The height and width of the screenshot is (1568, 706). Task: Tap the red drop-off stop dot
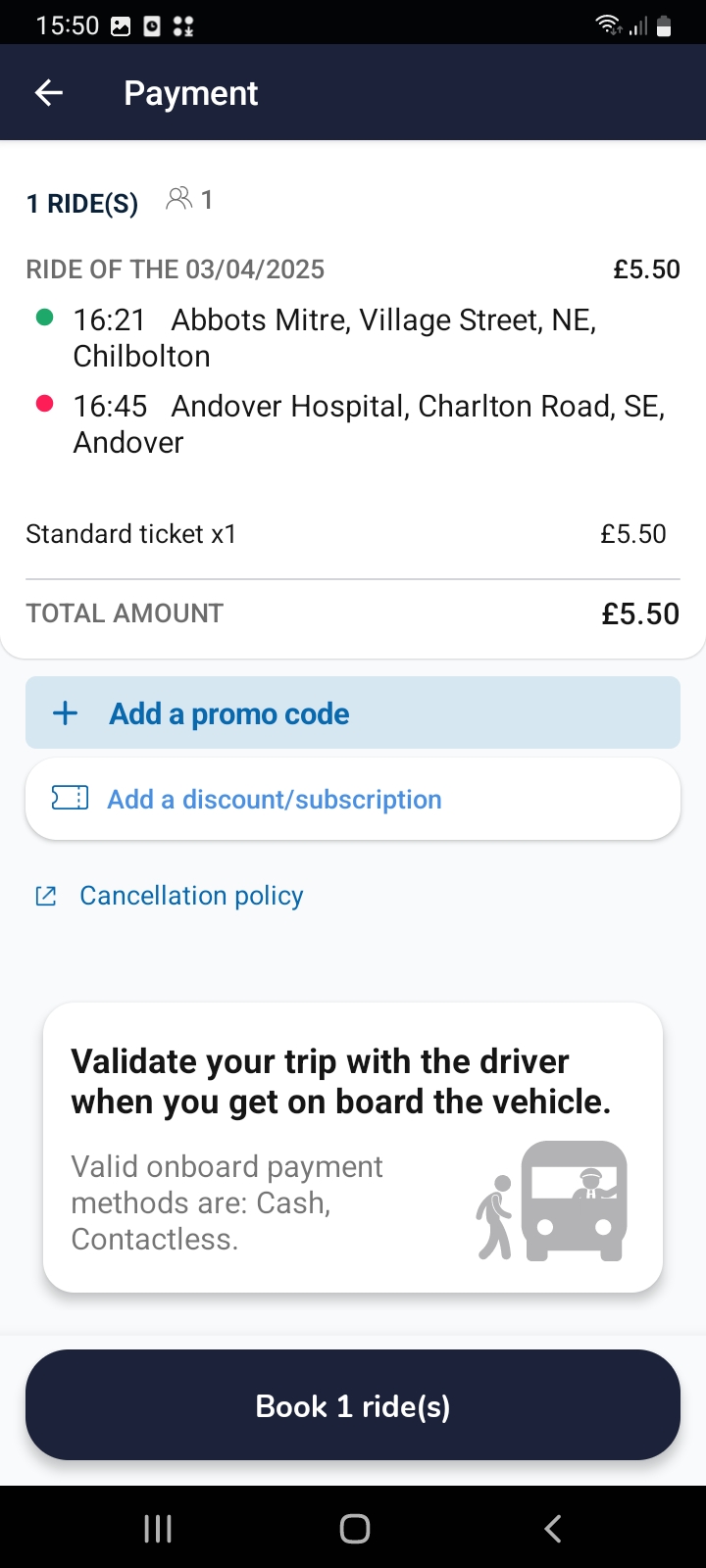pyautogui.click(x=44, y=404)
